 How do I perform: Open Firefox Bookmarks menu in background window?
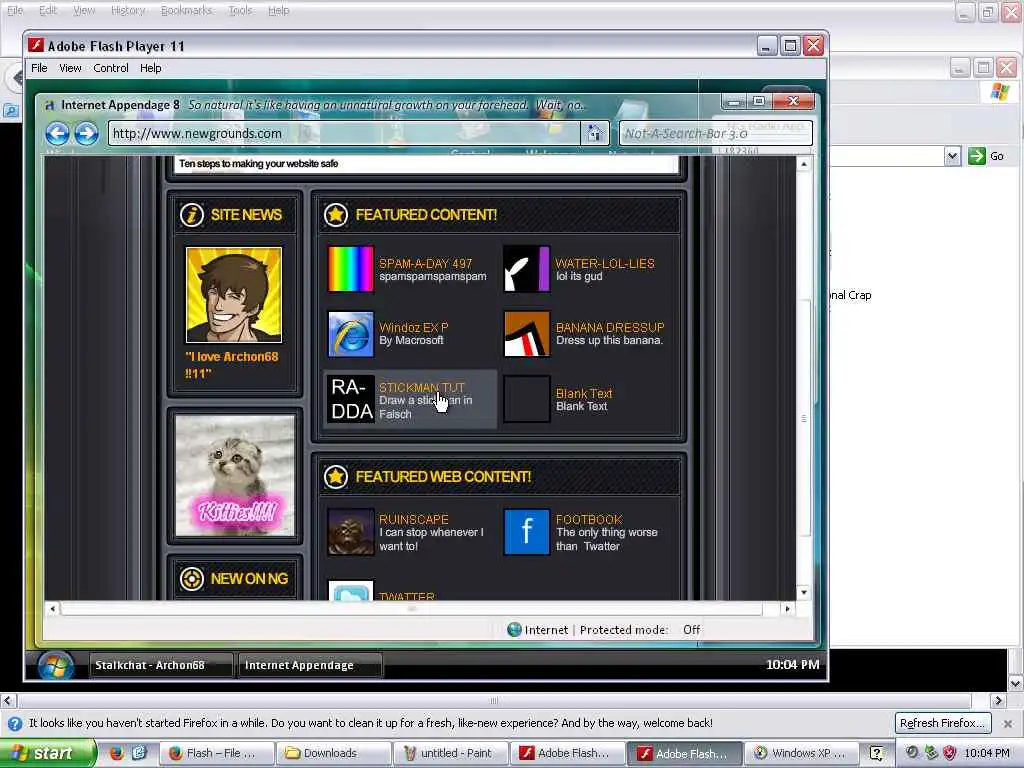coord(186,10)
